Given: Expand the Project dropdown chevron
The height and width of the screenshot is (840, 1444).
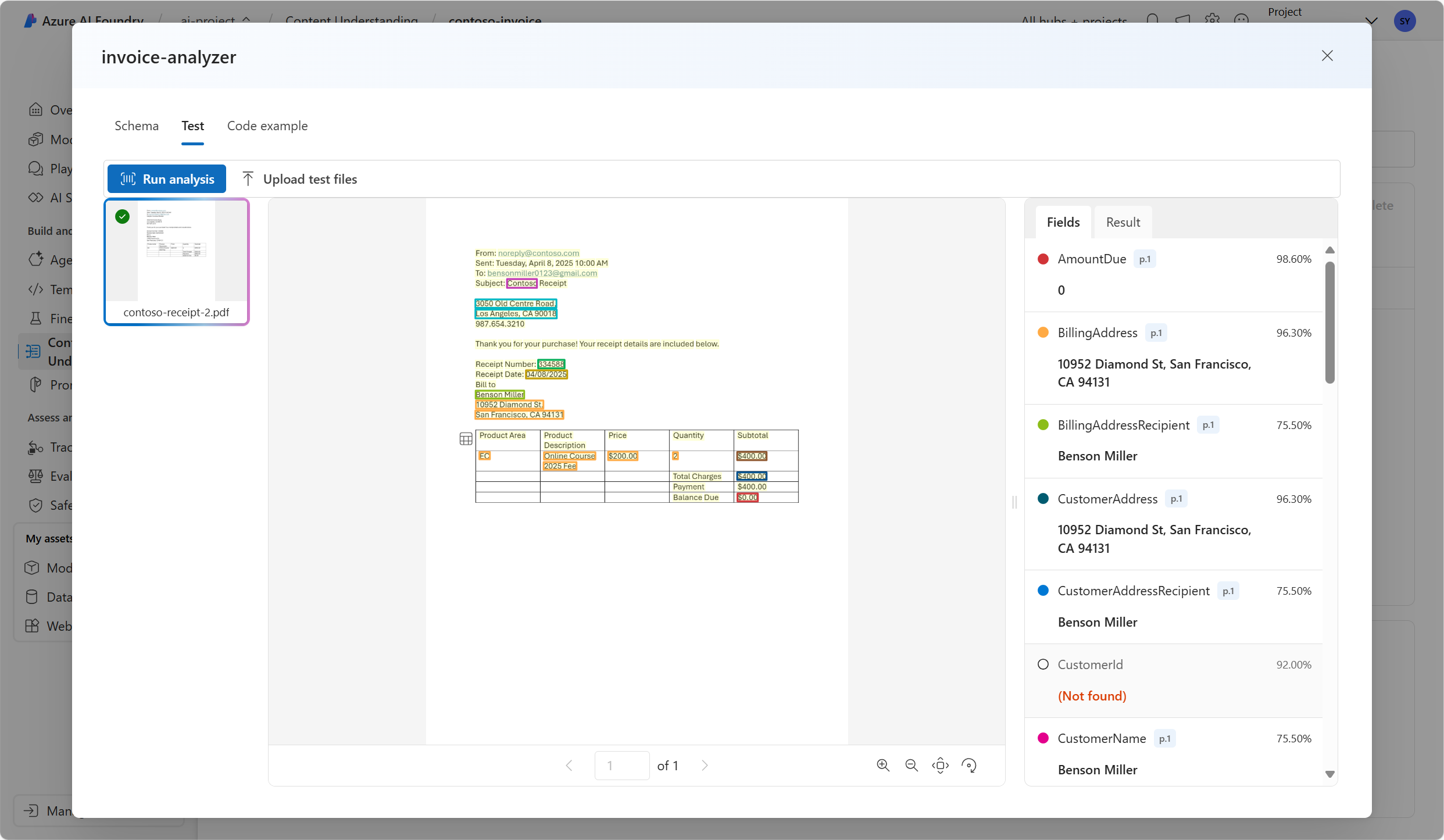Looking at the screenshot, I should point(1371,21).
